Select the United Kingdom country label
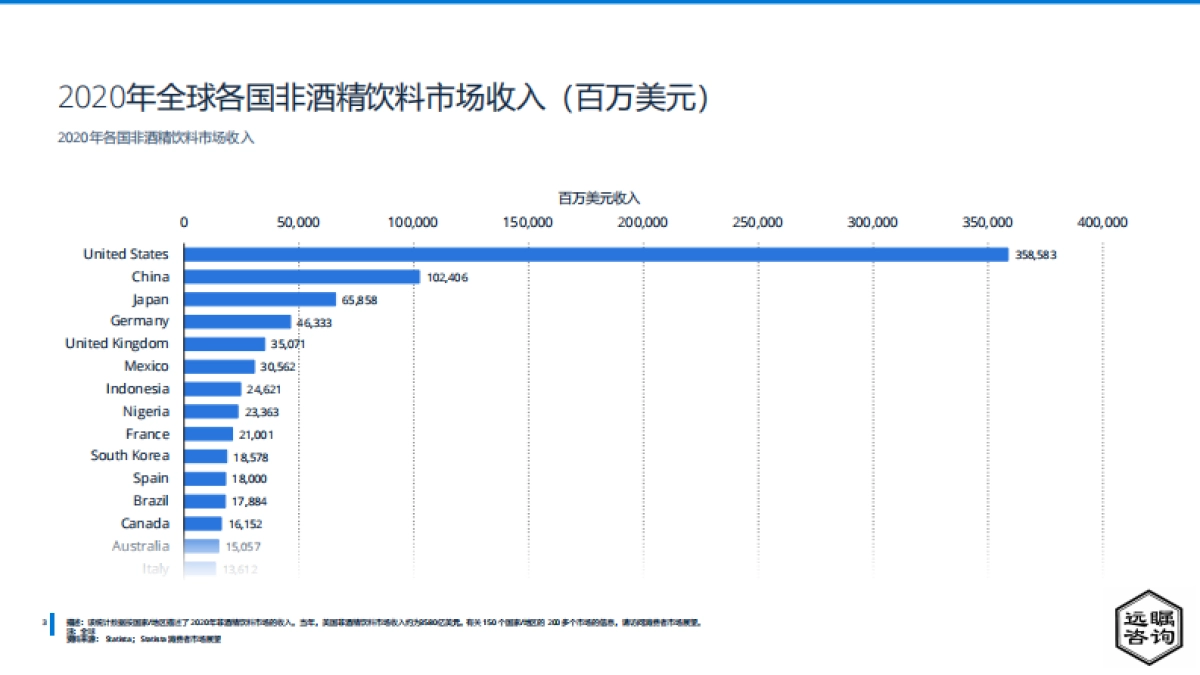The height and width of the screenshot is (675, 1200). pos(117,343)
